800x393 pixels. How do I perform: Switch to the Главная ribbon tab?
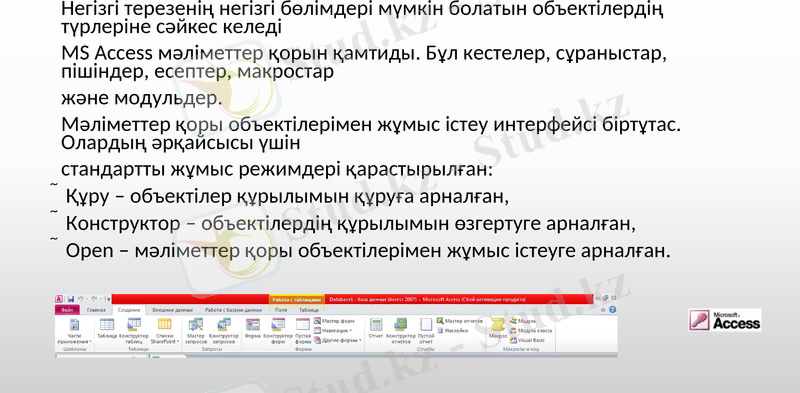pos(96,310)
